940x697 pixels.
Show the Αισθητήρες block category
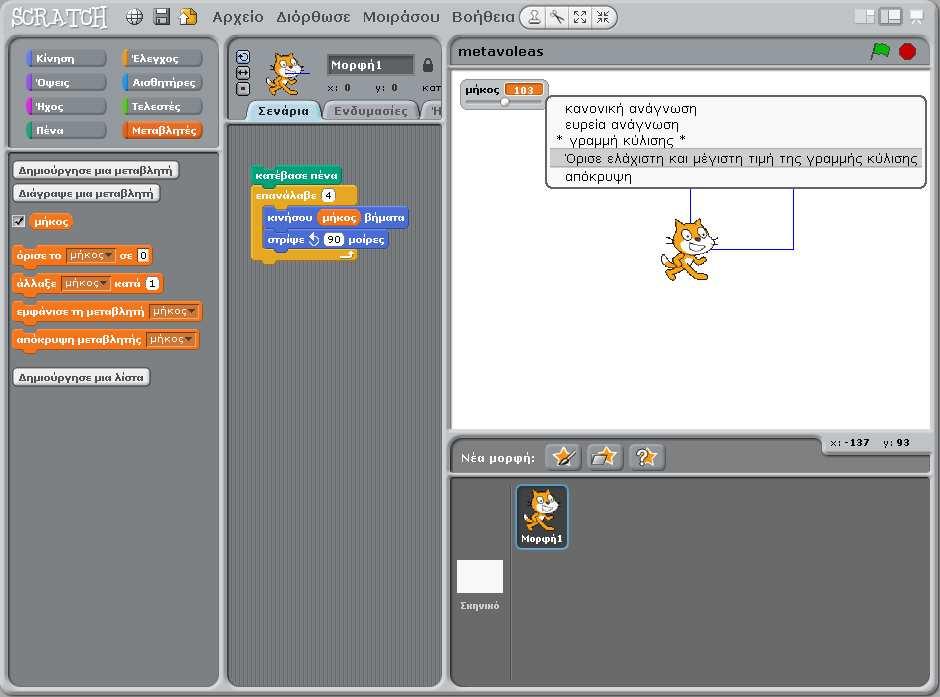(162, 83)
